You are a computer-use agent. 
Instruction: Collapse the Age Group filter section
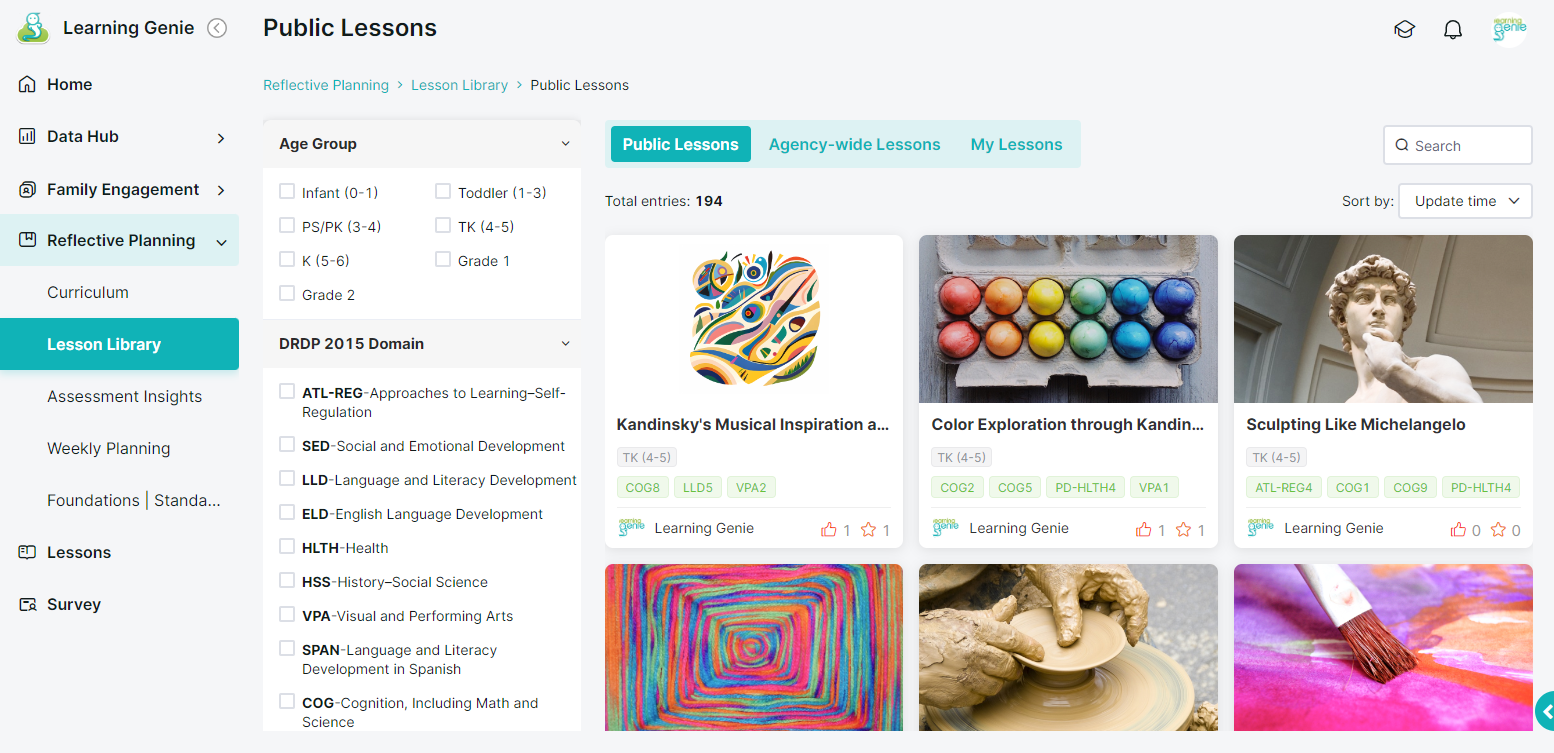pos(565,144)
